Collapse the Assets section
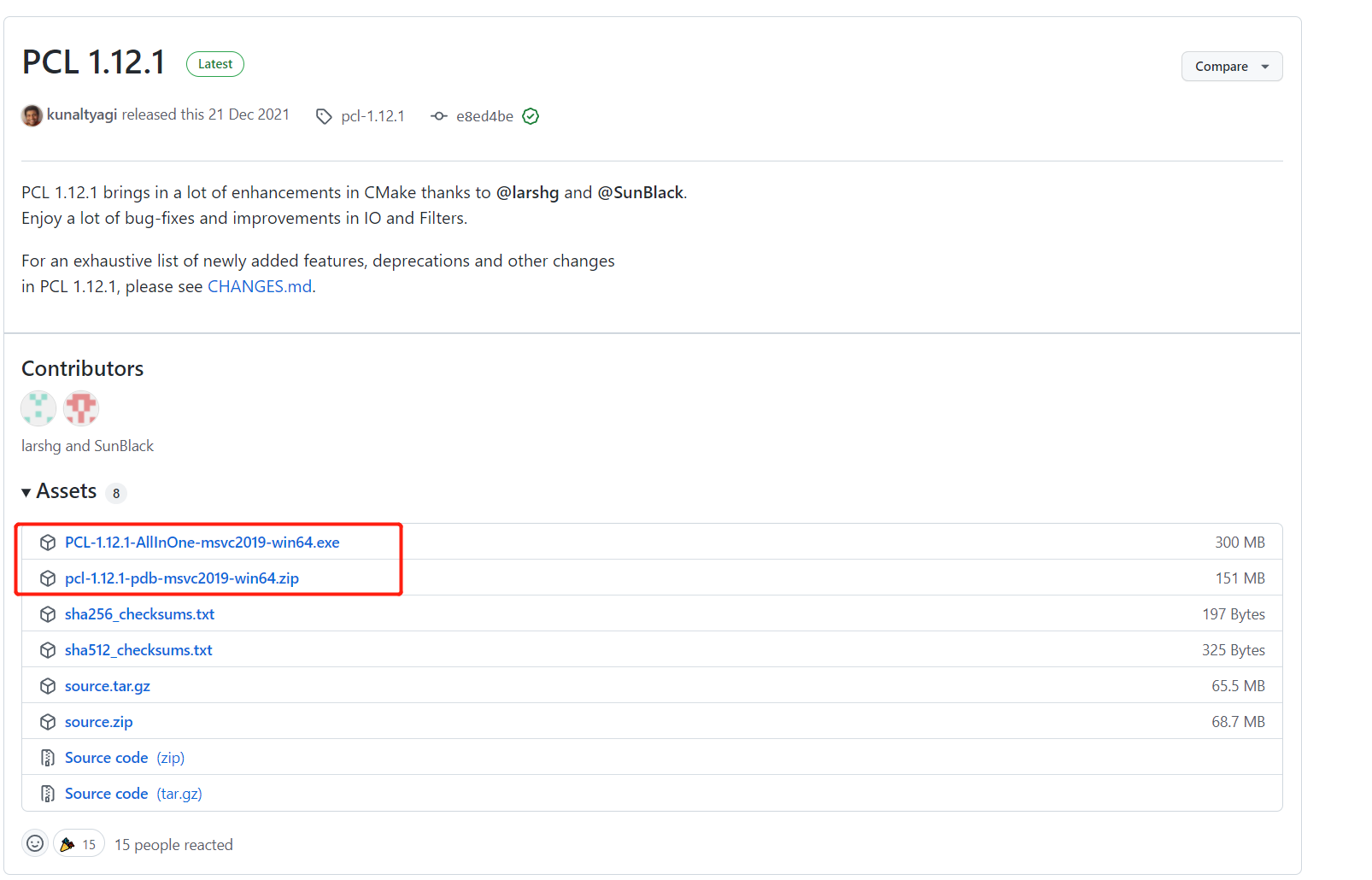The width and height of the screenshot is (1372, 880). coord(26,491)
